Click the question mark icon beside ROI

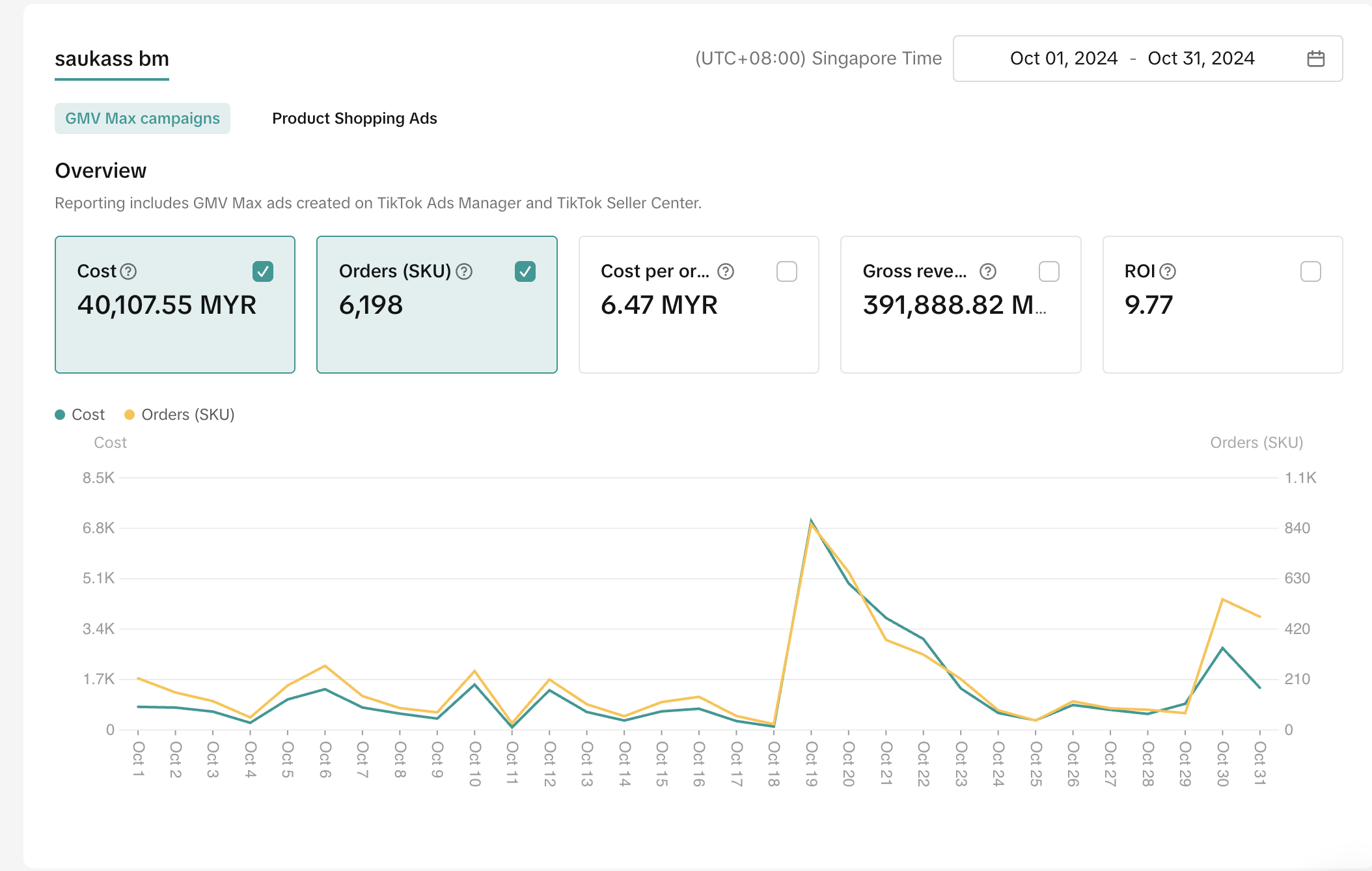[x=1168, y=271]
